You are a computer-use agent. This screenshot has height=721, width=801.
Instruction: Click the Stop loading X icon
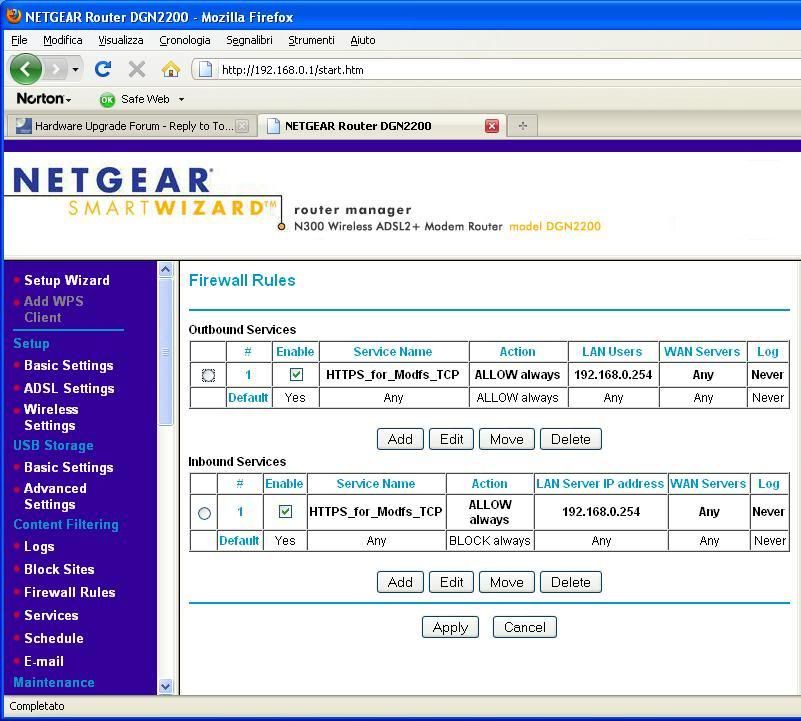(x=137, y=69)
